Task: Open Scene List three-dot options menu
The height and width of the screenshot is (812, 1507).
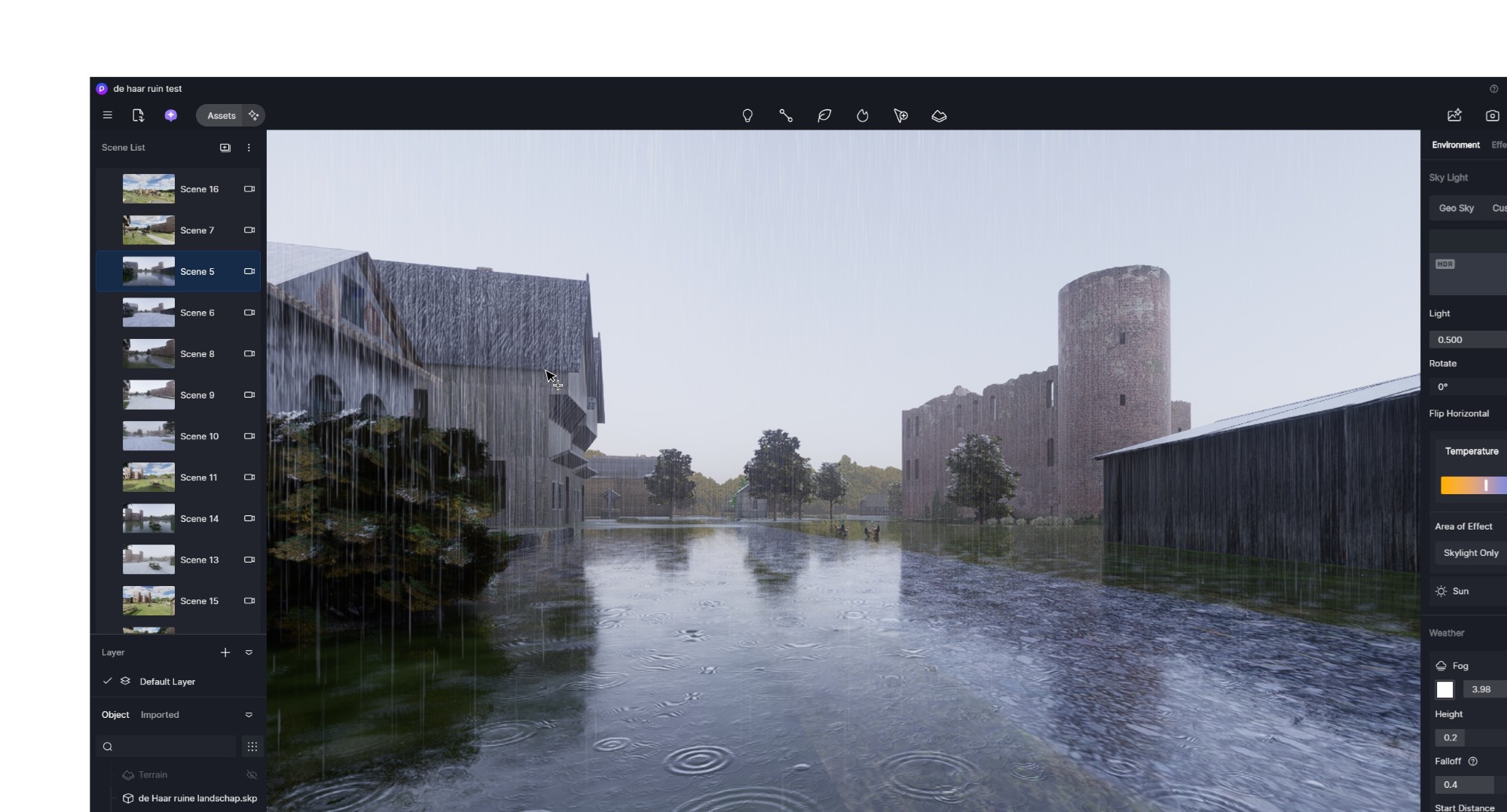Action: point(249,148)
